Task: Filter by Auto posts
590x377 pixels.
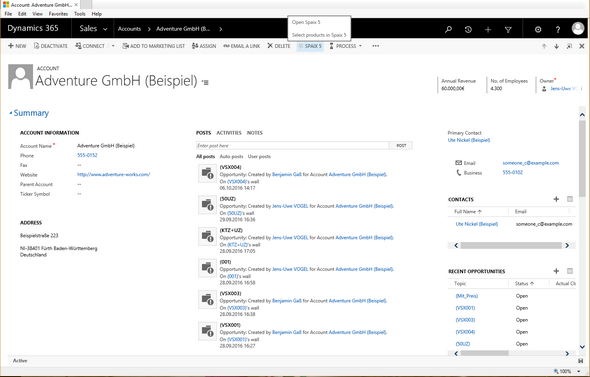Action: [231, 157]
